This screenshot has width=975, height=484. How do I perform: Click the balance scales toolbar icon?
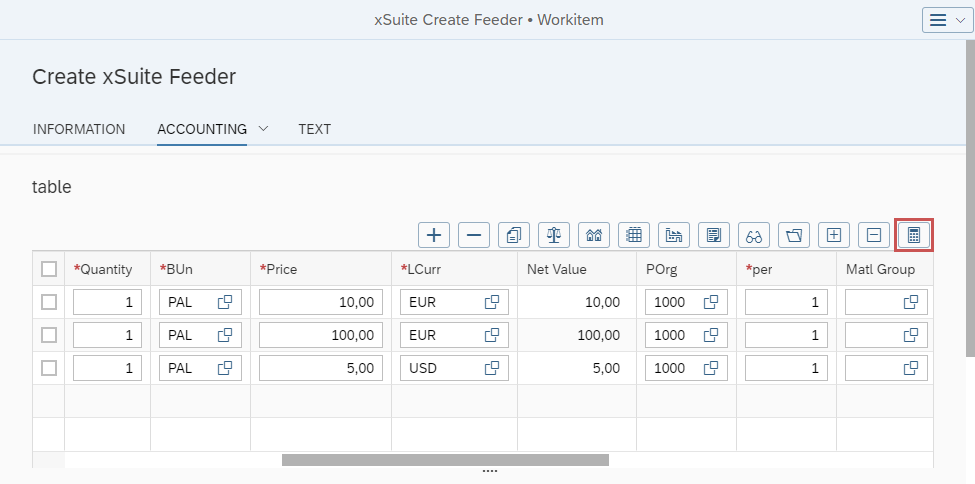point(553,235)
